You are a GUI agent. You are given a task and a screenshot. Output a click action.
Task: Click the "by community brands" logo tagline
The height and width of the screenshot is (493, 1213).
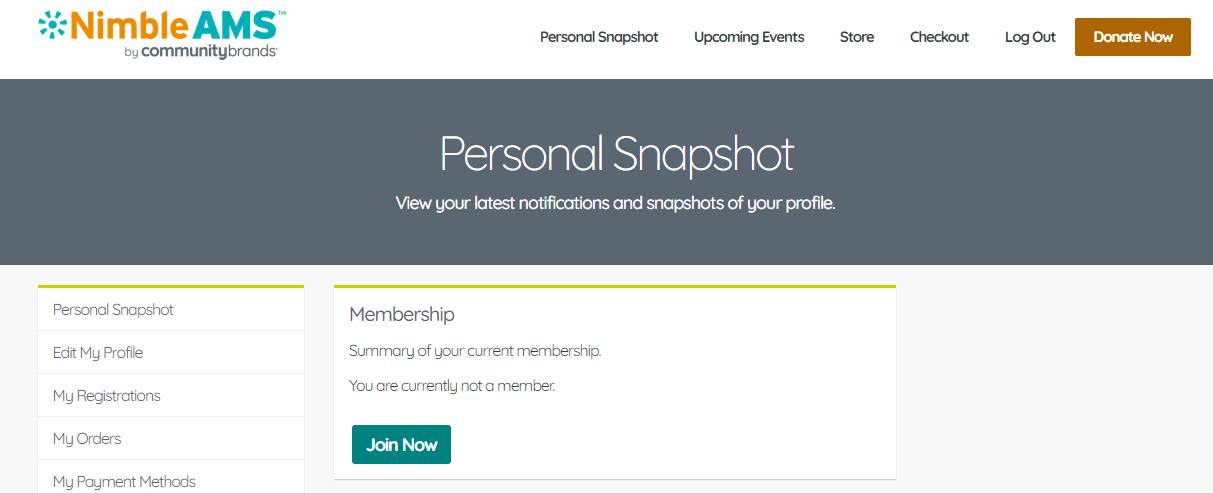[x=201, y=51]
